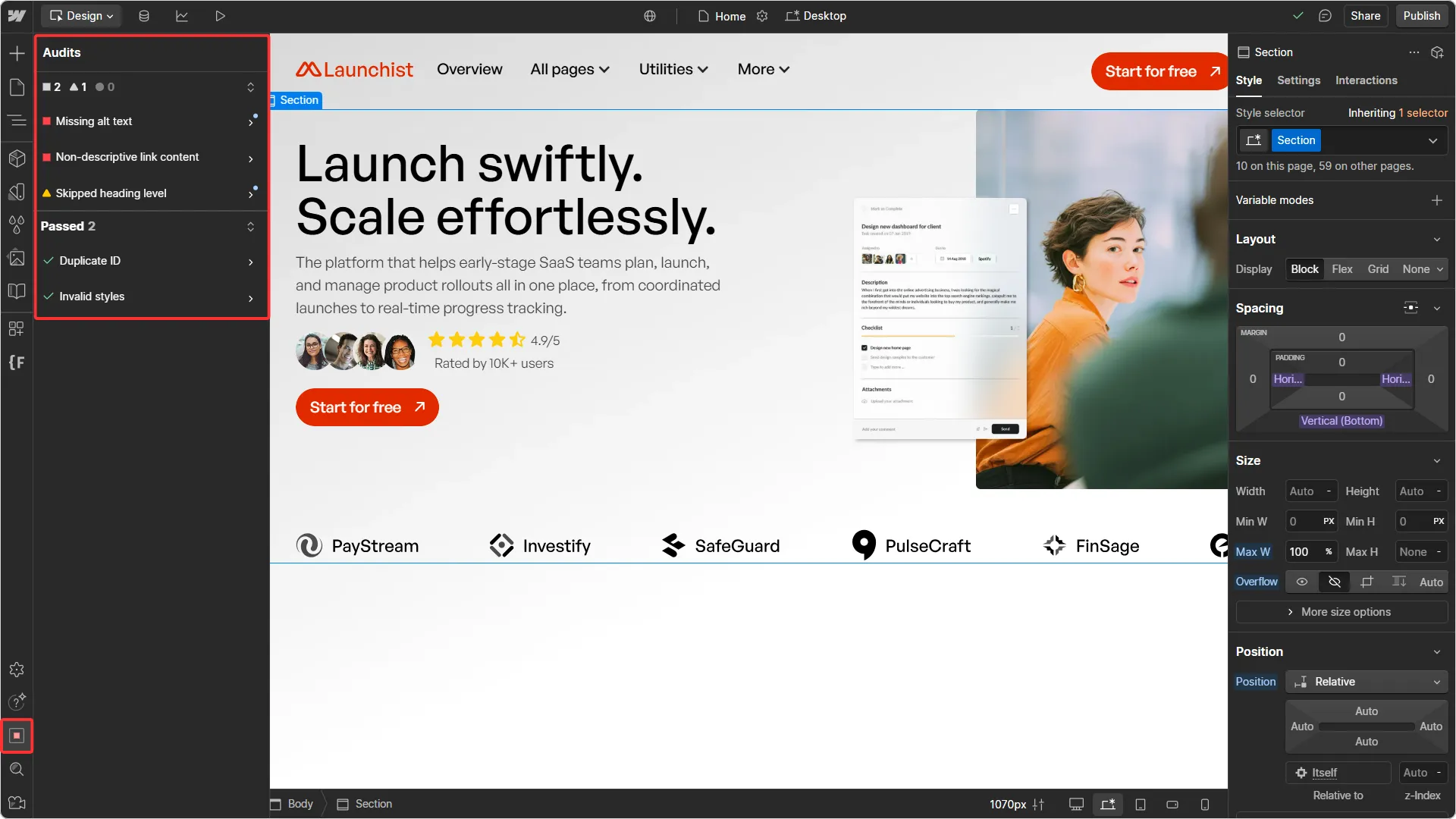Open the Search magnifier icon
The image size is (1456, 819).
(17, 770)
